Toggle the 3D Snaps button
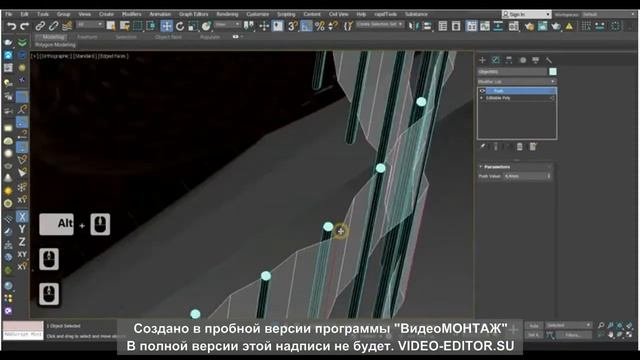Image resolution: width=640 pixels, height=360 pixels. point(292,27)
